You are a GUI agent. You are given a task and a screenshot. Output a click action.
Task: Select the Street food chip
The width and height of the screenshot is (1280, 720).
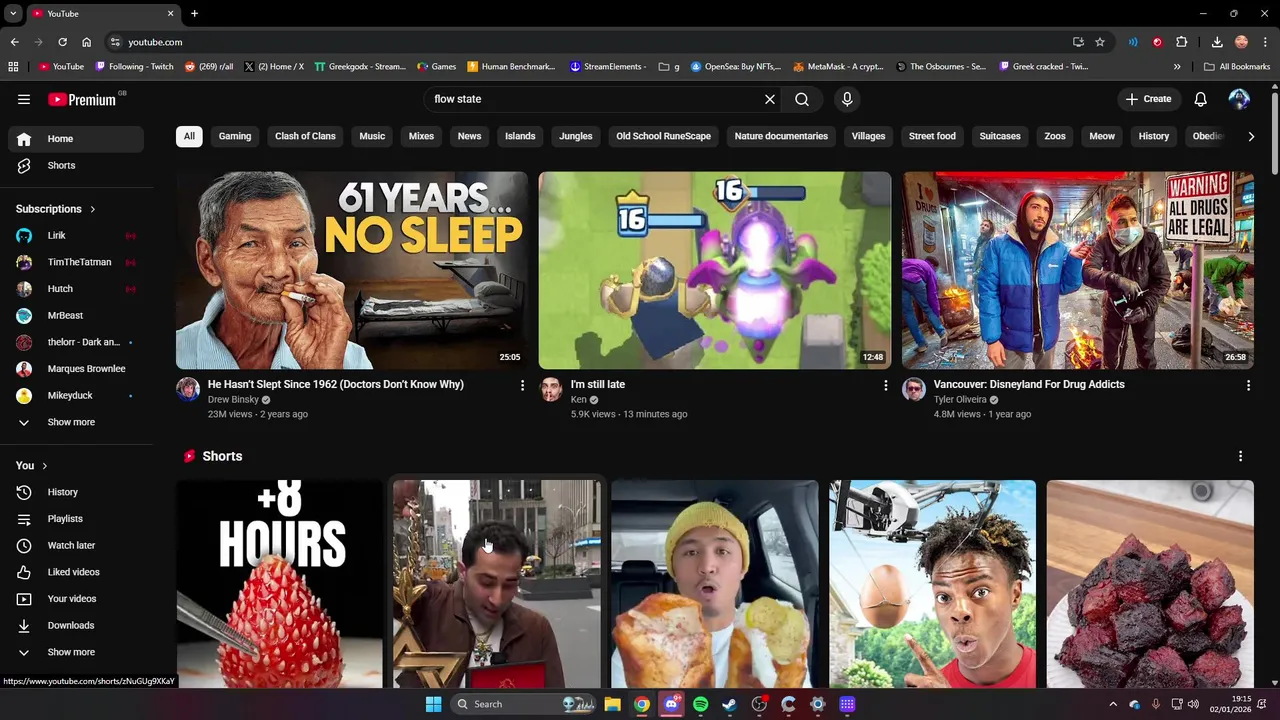click(932, 136)
